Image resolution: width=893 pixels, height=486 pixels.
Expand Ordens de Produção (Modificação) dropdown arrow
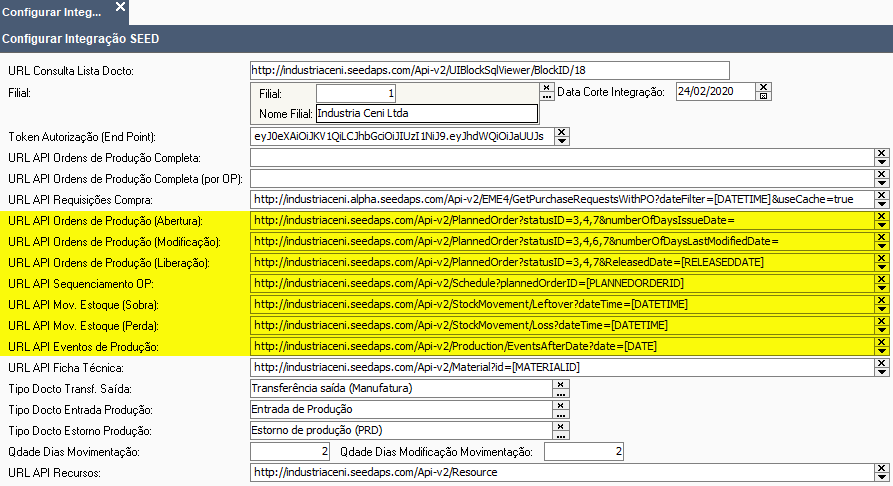pos(882,246)
